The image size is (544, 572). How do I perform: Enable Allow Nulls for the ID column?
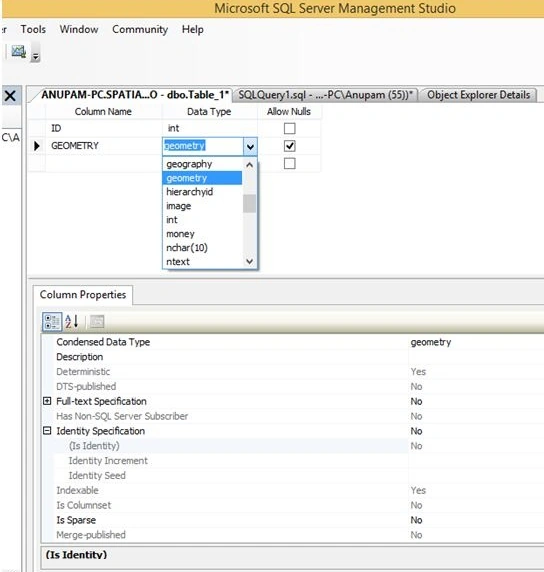tap(289, 128)
